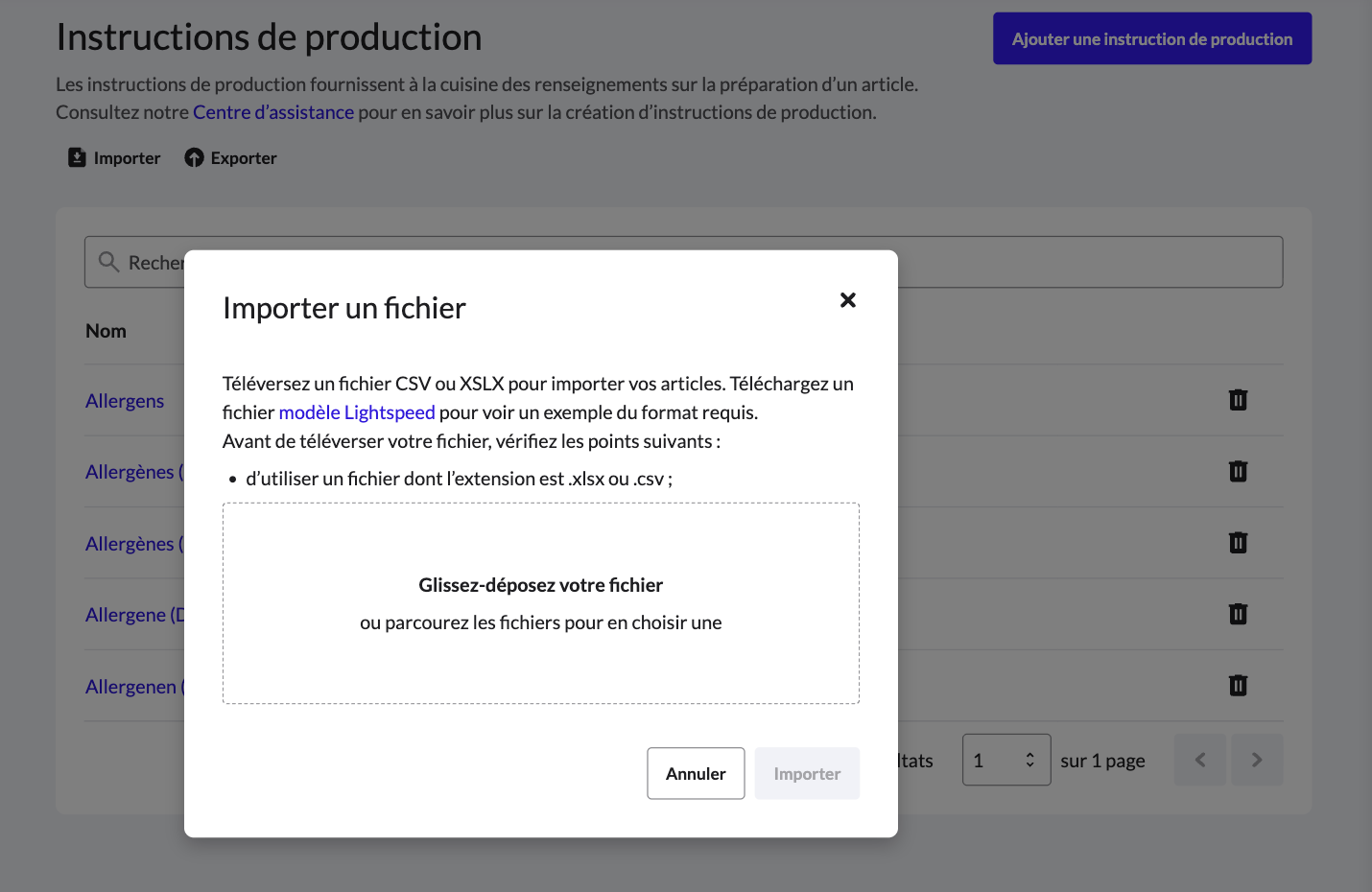Click the disabled Importer button in dialog
Image resolution: width=1372 pixels, height=892 pixels.
807,773
